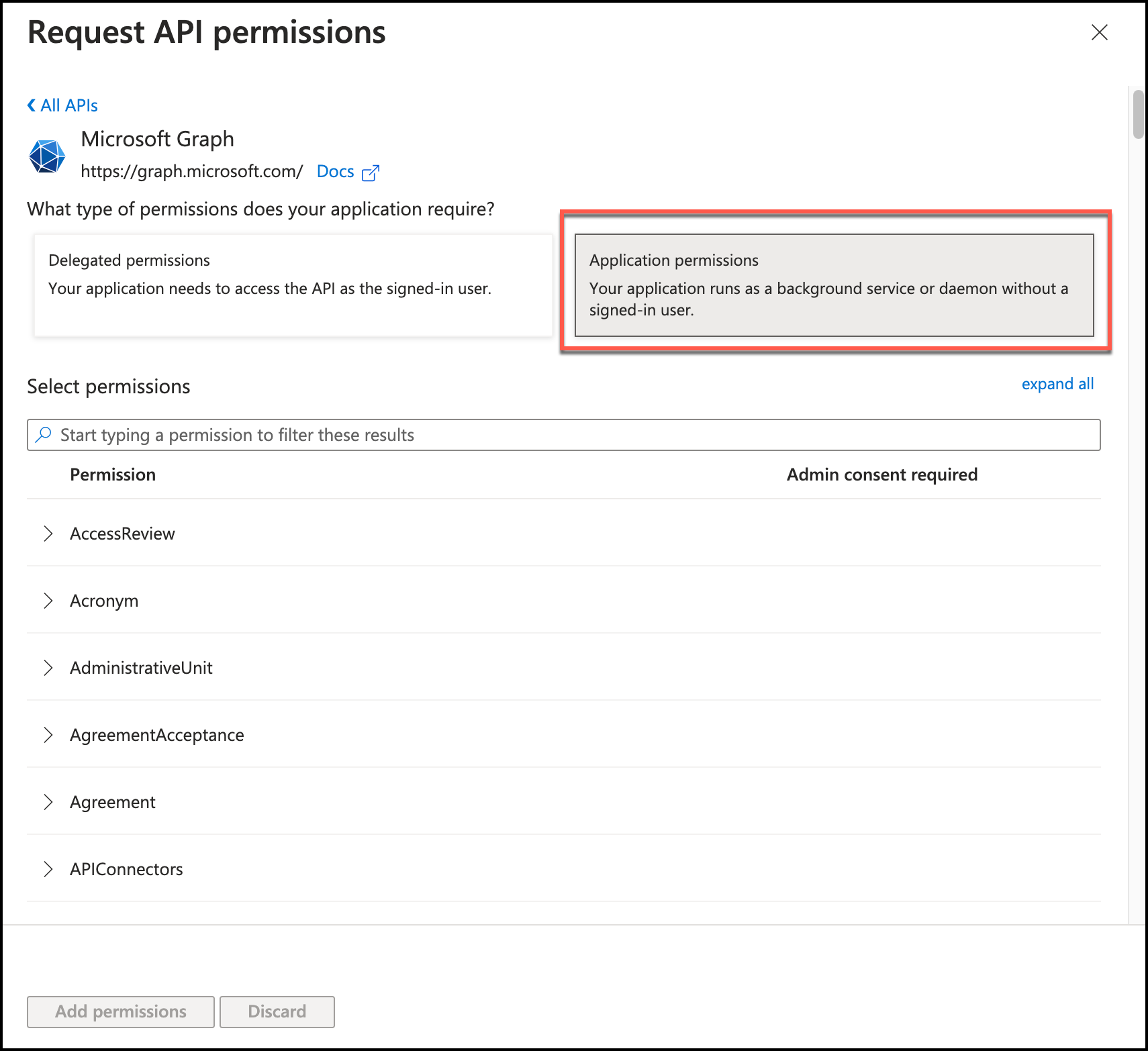
Task: Click the vertical scrollbar thumb
Action: tap(1138, 114)
